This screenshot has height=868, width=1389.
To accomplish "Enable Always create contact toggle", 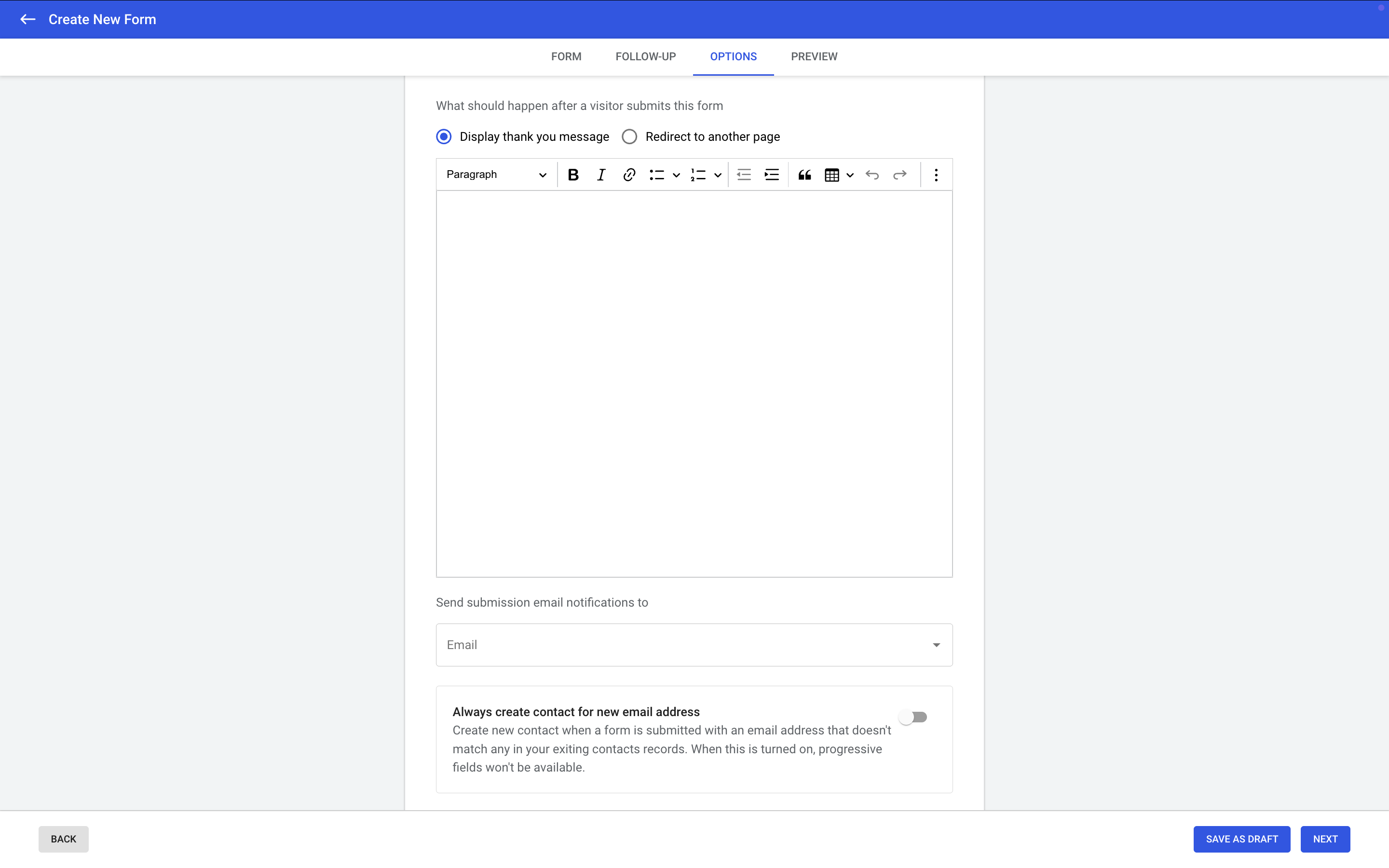I will (913, 717).
